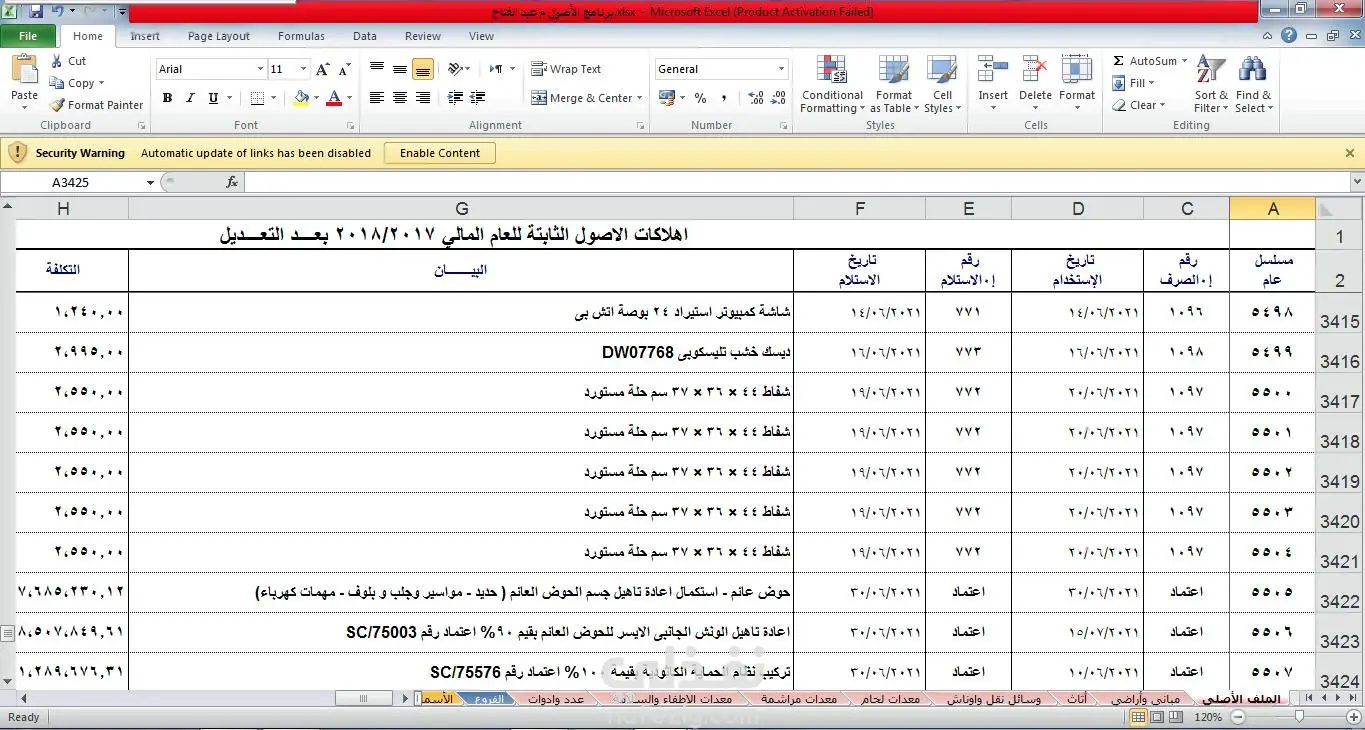Shrink font size with smaller A icon
The image size is (1365, 730).
tap(344, 69)
